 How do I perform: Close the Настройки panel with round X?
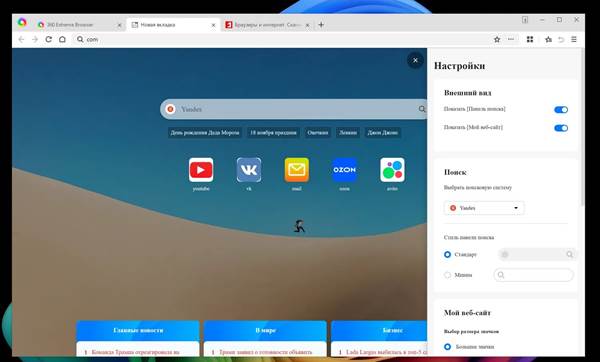[415, 60]
